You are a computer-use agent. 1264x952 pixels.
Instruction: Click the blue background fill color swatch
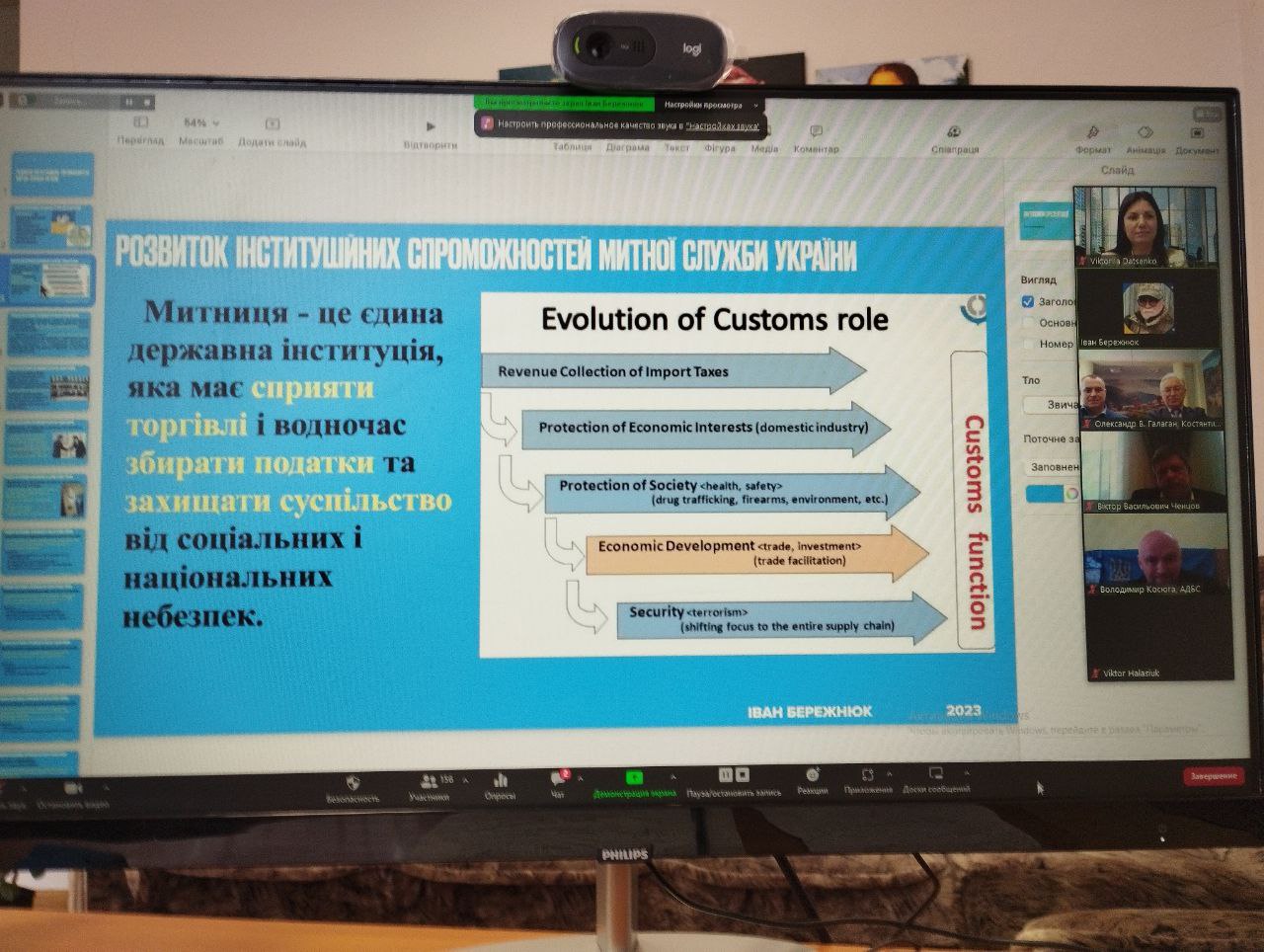(1043, 493)
